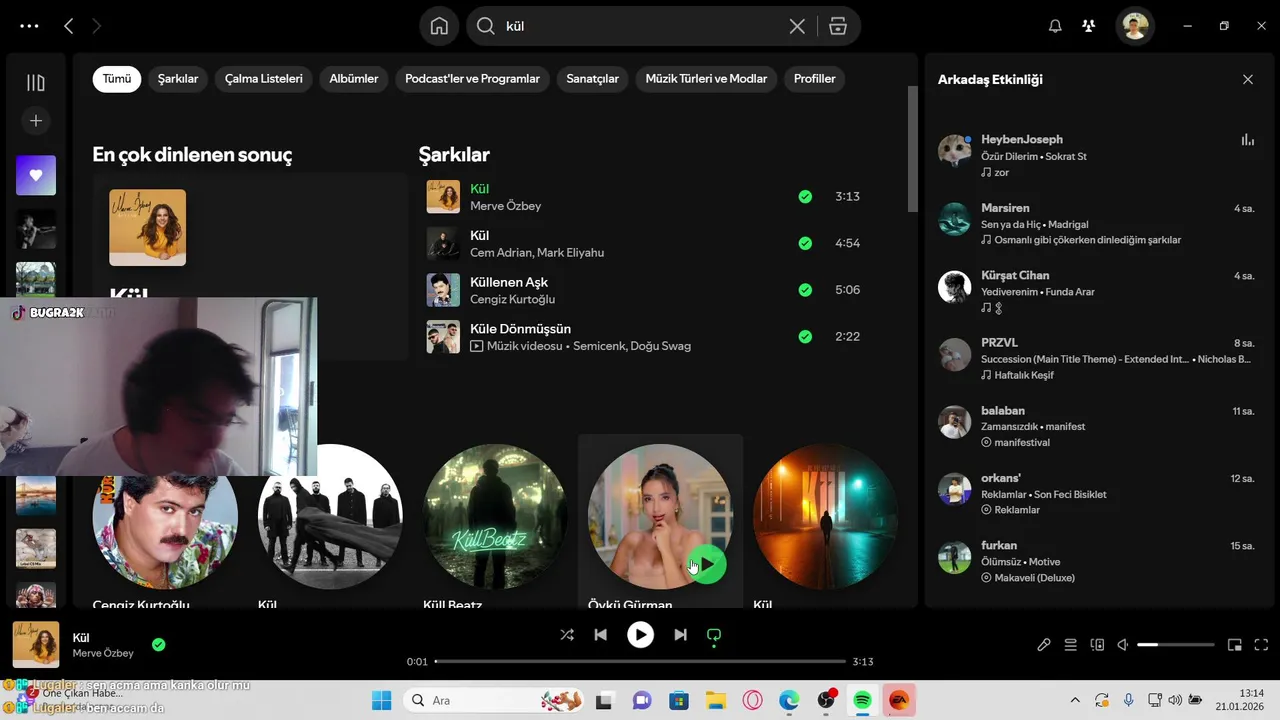
Task: Go back with the left arrow
Action: tap(68, 26)
